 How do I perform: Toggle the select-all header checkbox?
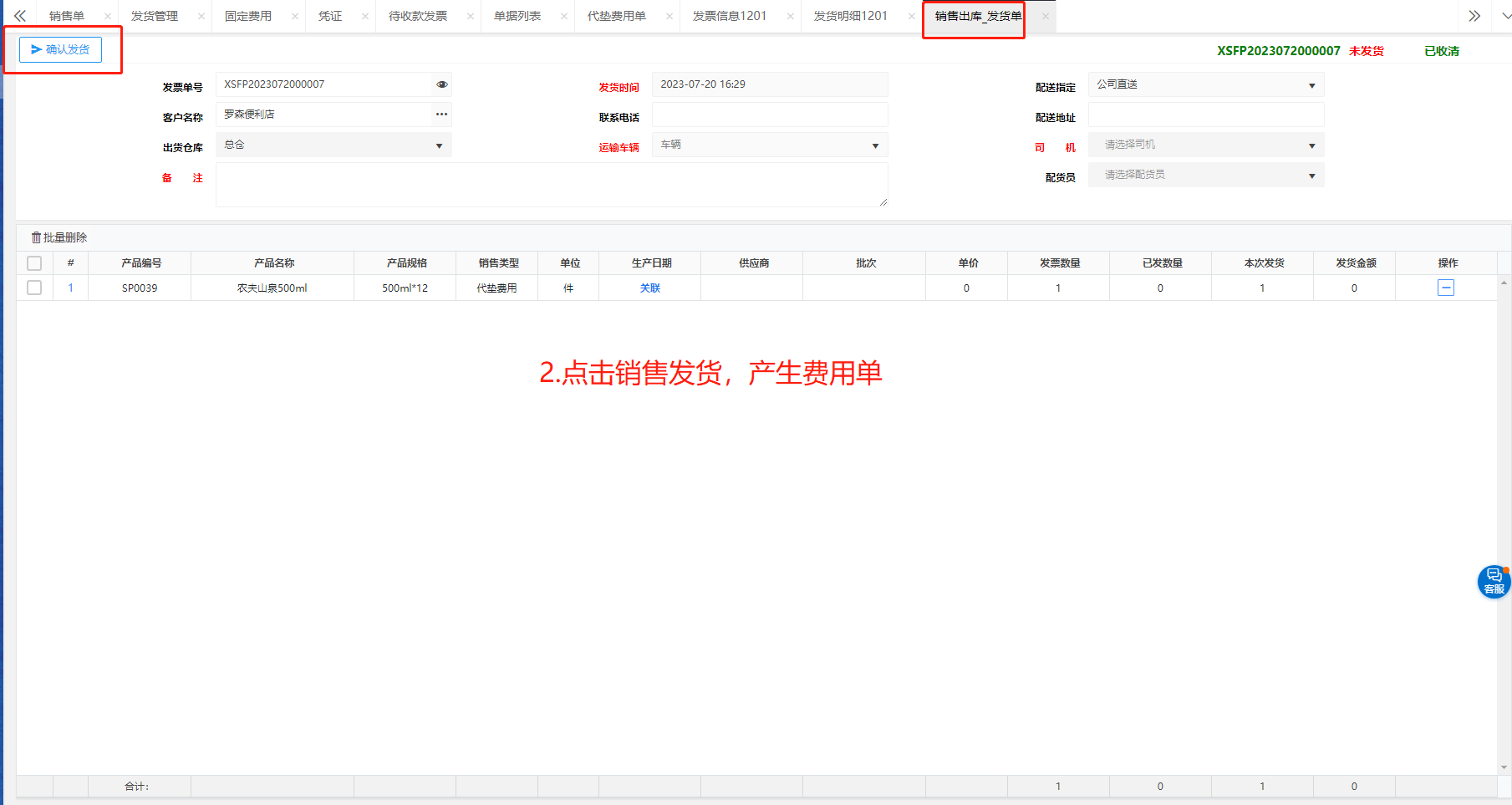click(34, 263)
